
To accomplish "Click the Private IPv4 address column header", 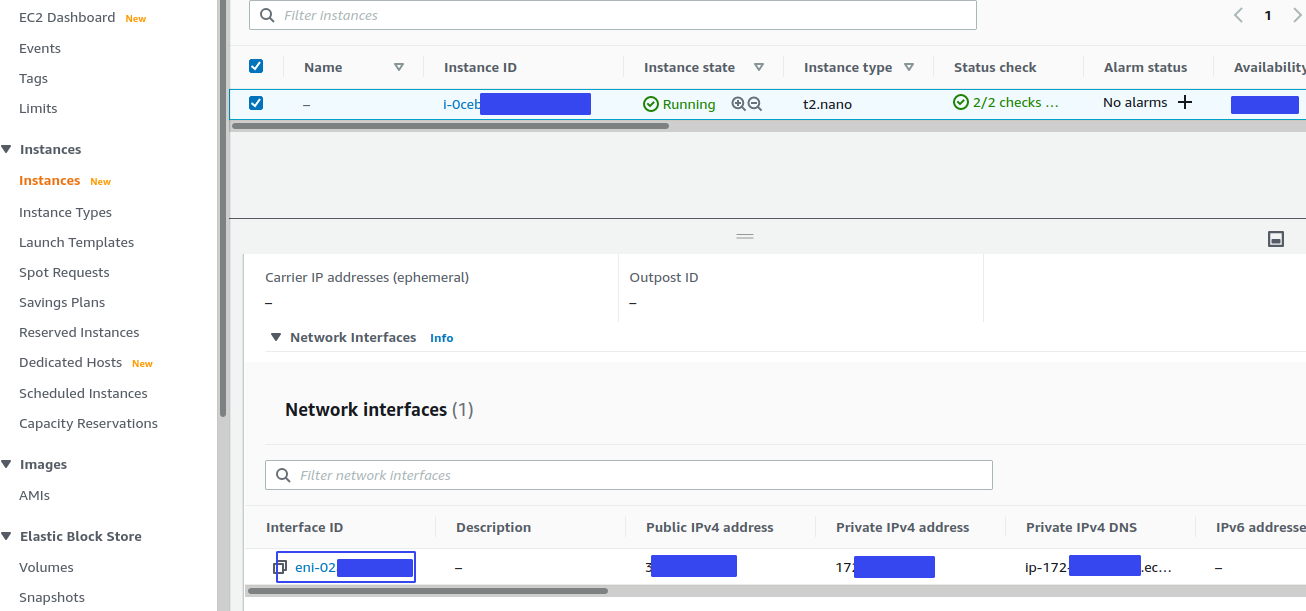I will tap(903, 527).
